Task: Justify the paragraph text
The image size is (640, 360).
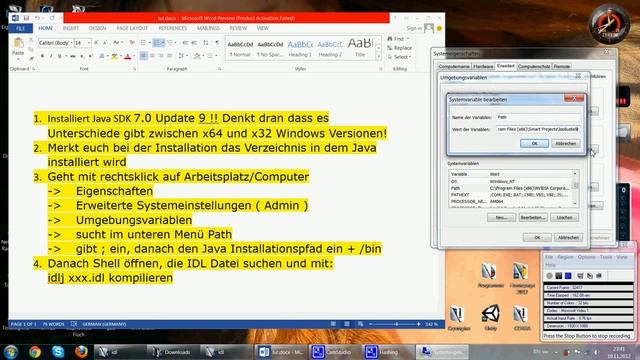Action: (x=170, y=56)
